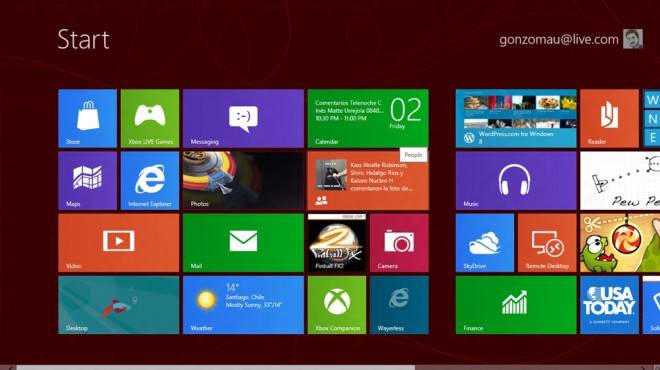Open WordPress.com for Windows 8 tile
This screenshot has height=370, width=660.
516,118
